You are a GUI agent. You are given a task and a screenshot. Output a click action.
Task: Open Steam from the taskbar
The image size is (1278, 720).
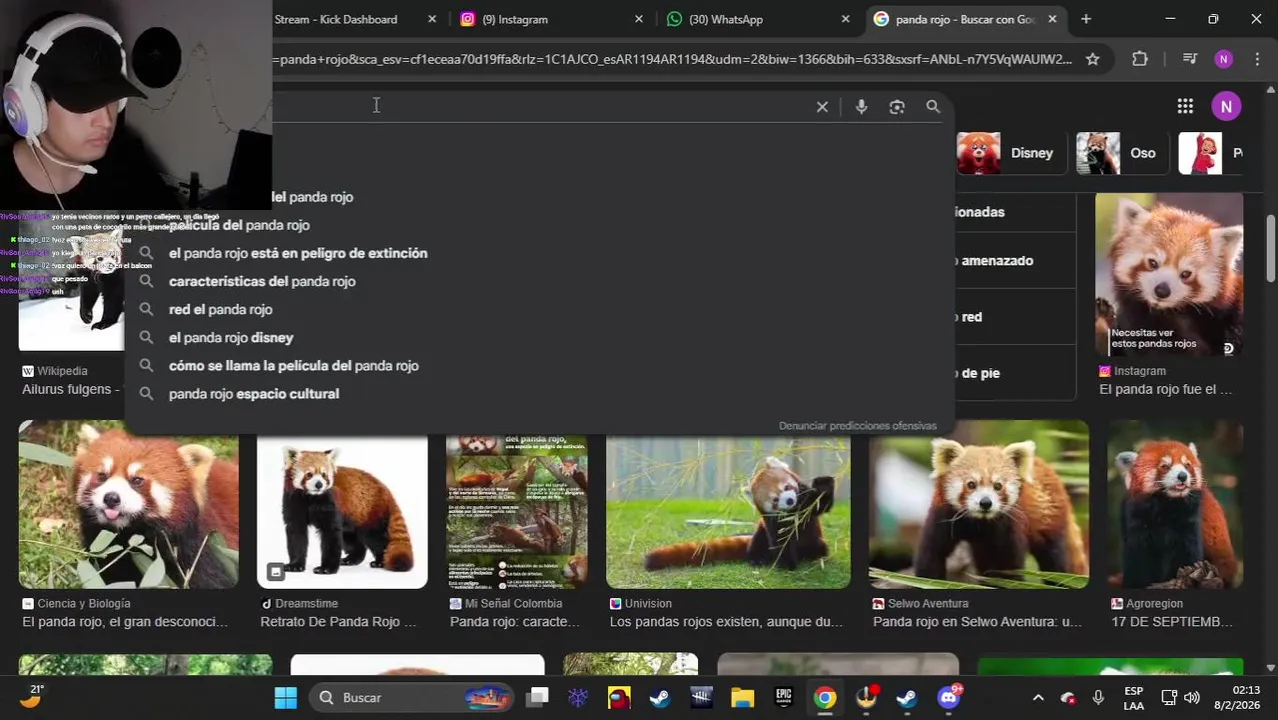click(660, 697)
